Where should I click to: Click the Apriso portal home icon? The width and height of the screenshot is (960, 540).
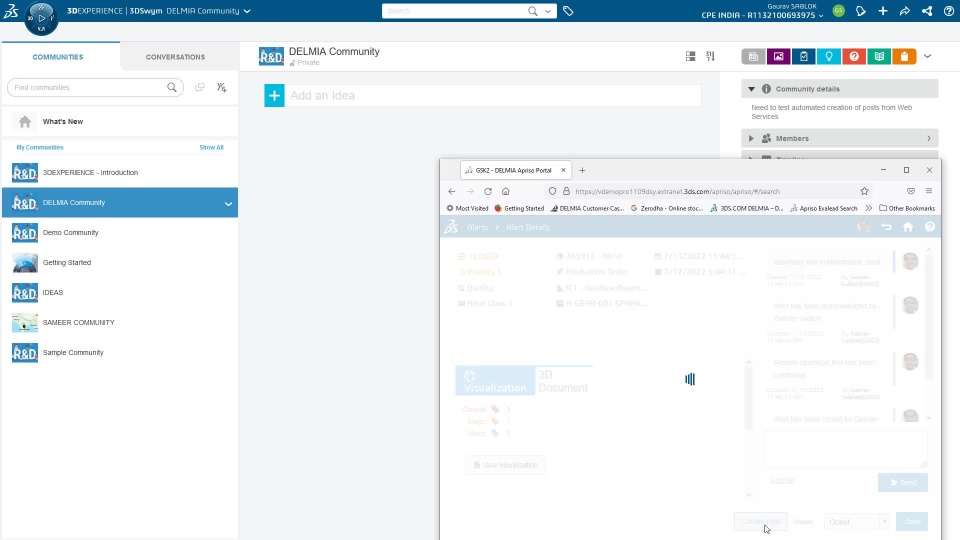click(x=908, y=227)
